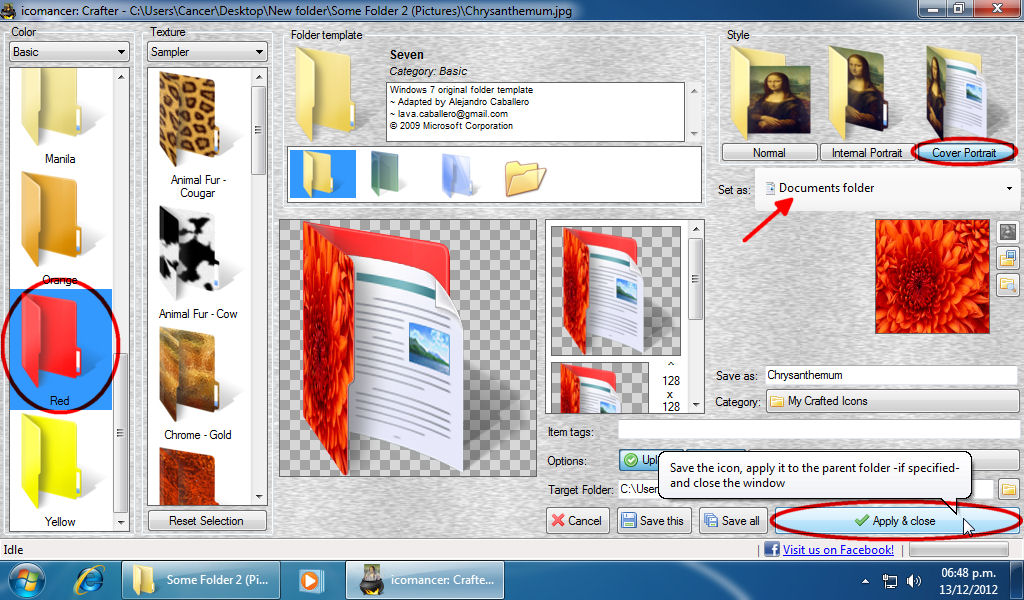Click the Save this button

[654, 520]
